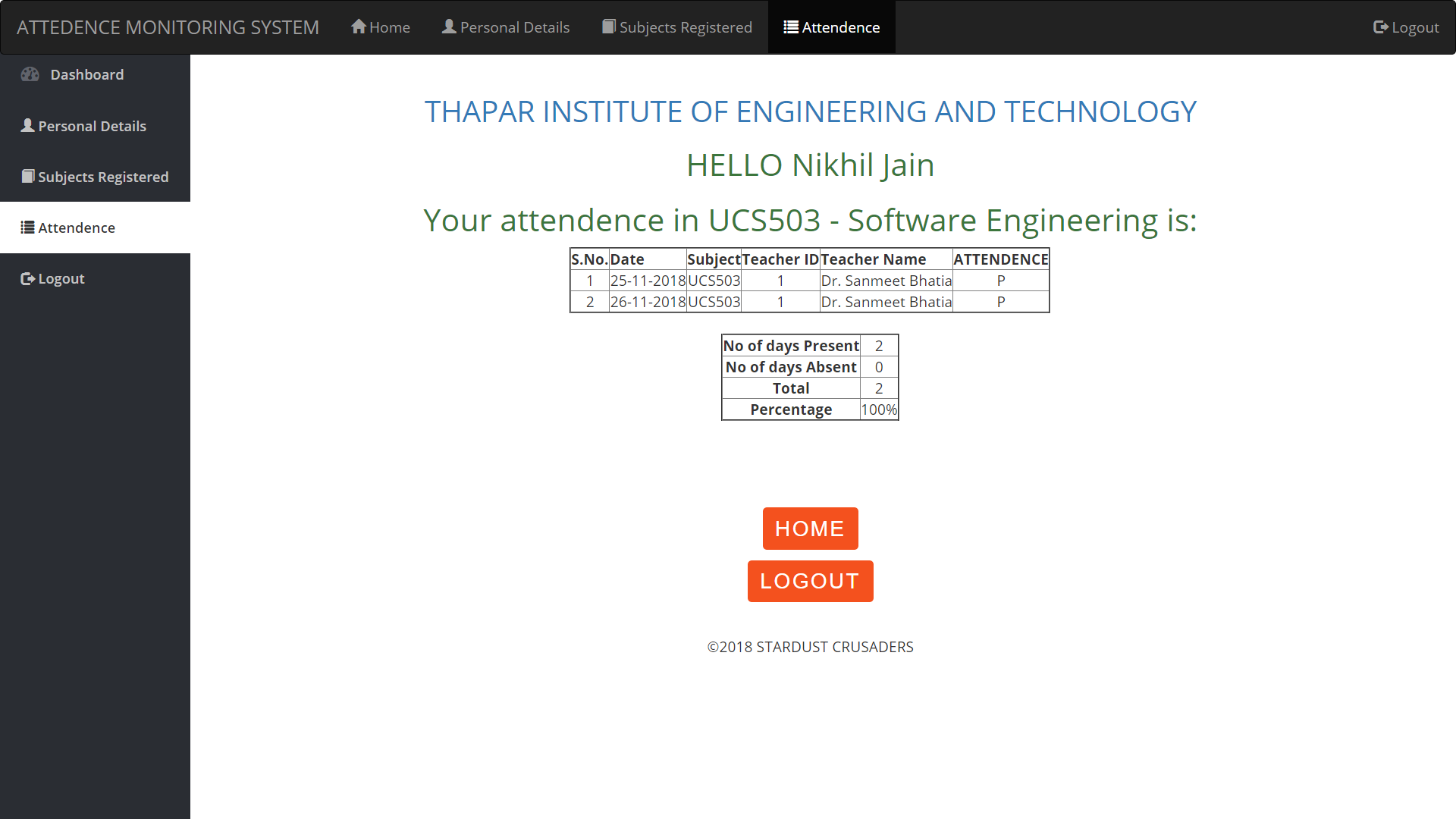Click the list icon in top Attendence tab
Screen dimensions: 1456x819
(x=791, y=27)
